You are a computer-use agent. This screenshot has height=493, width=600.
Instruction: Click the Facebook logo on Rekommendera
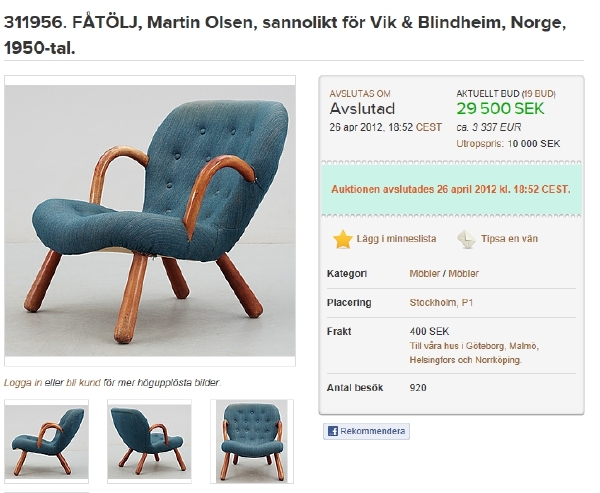[333, 431]
